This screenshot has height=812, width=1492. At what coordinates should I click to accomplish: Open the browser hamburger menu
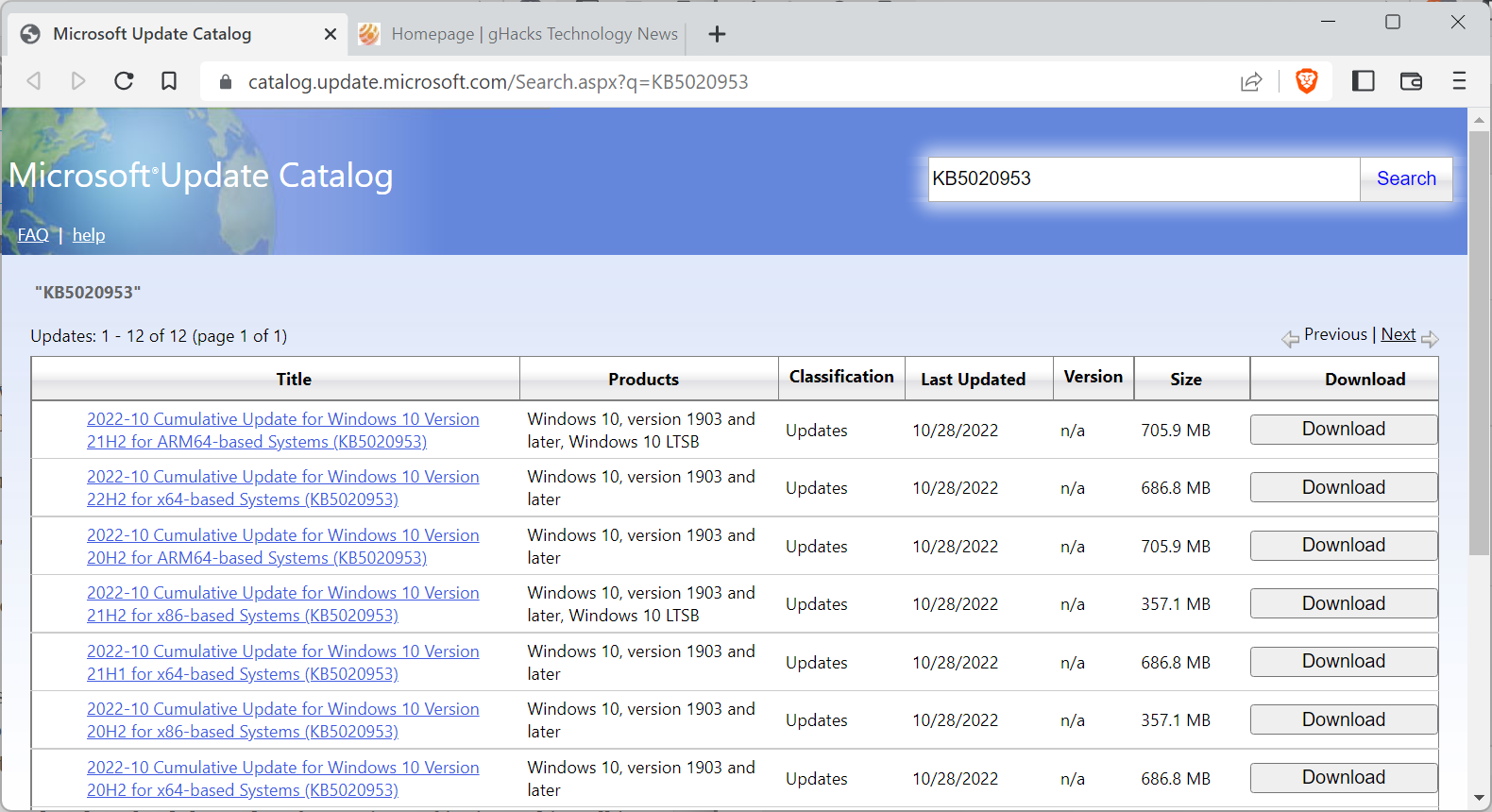pyautogui.click(x=1459, y=81)
